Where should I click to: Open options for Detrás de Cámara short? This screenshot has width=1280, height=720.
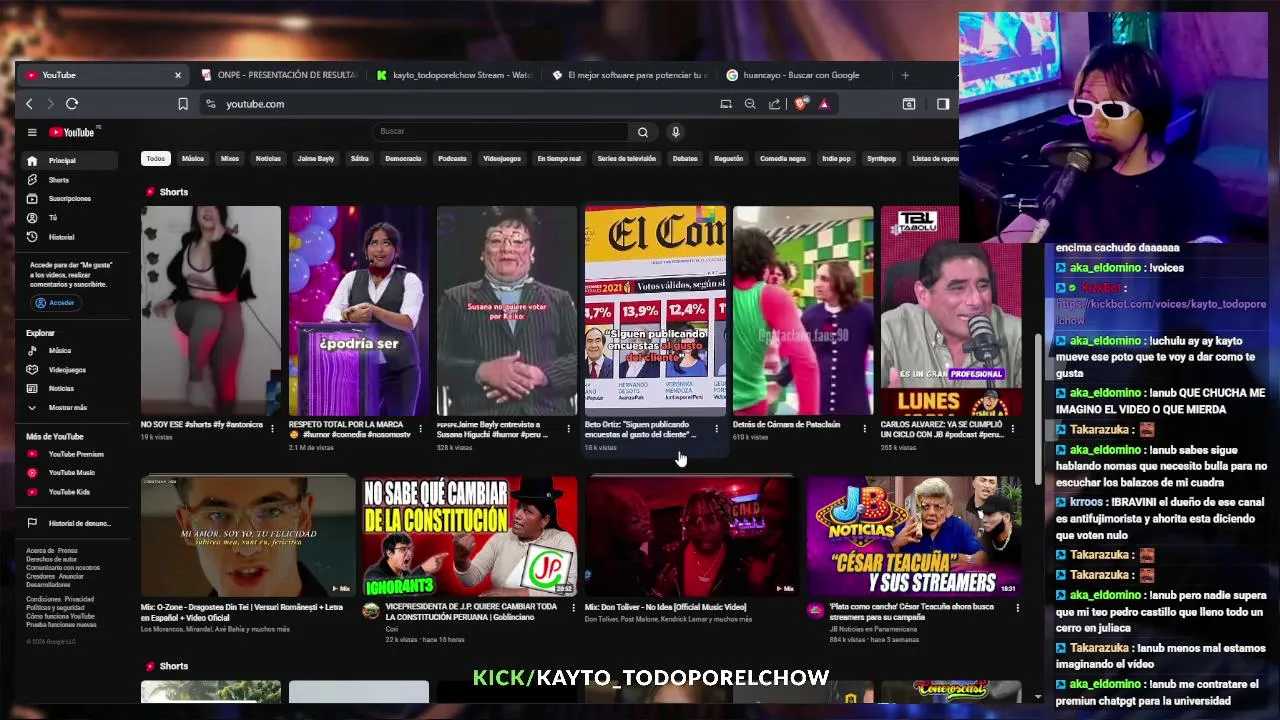click(x=864, y=428)
